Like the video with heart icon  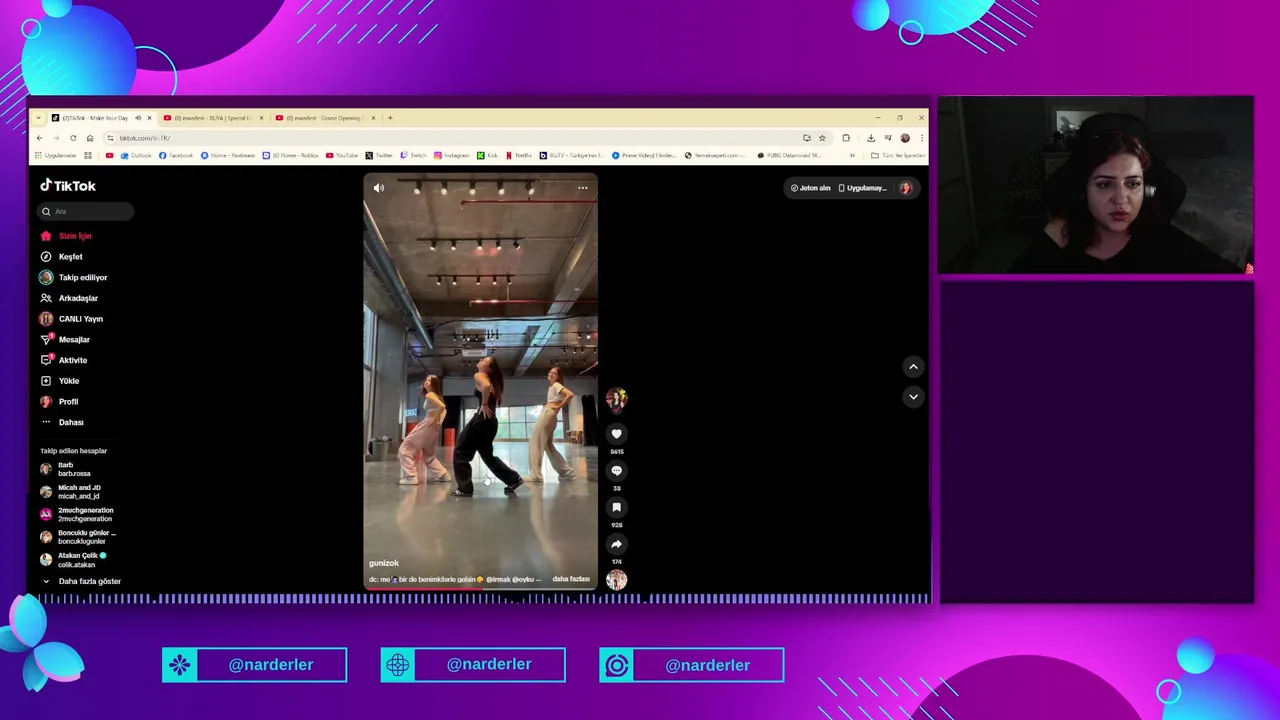tap(617, 434)
